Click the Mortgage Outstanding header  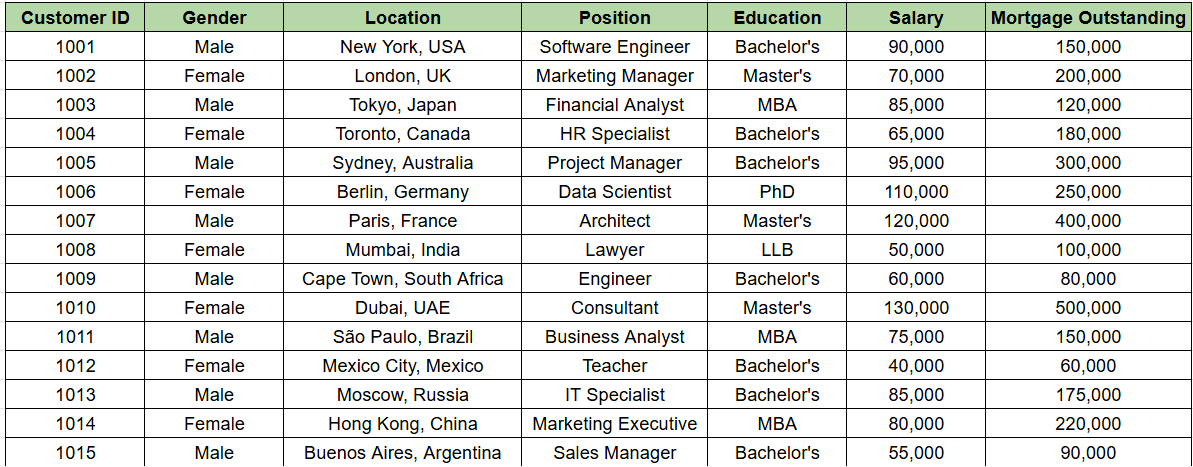coord(1088,18)
